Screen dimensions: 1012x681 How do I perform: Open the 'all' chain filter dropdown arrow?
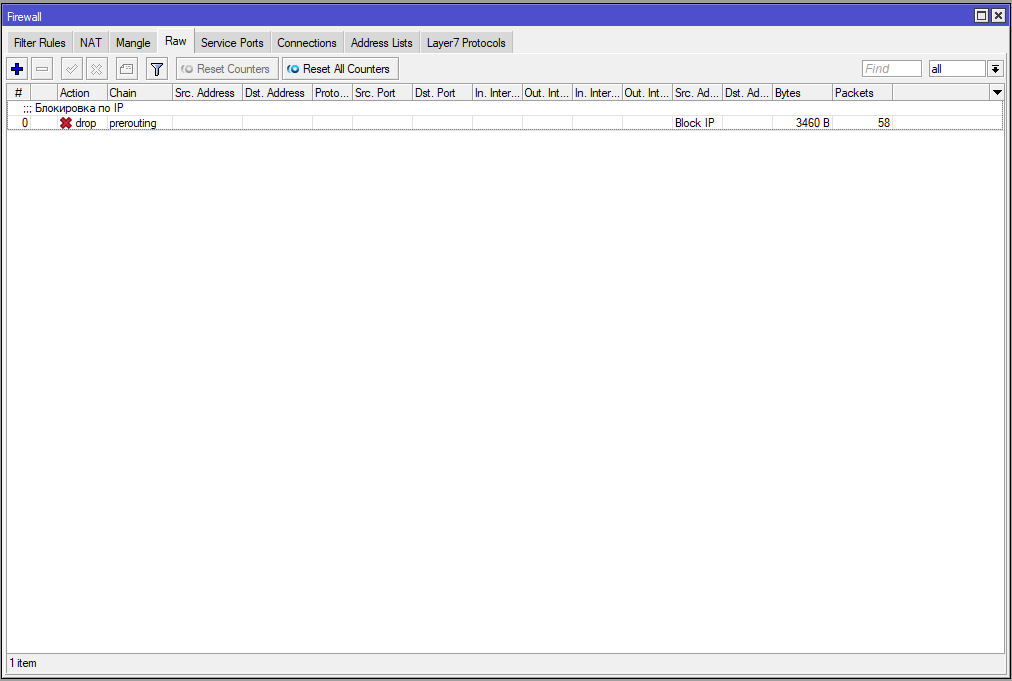pos(995,68)
